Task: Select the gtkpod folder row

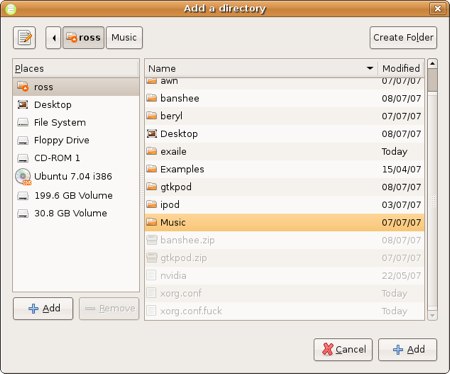Action: (285, 187)
